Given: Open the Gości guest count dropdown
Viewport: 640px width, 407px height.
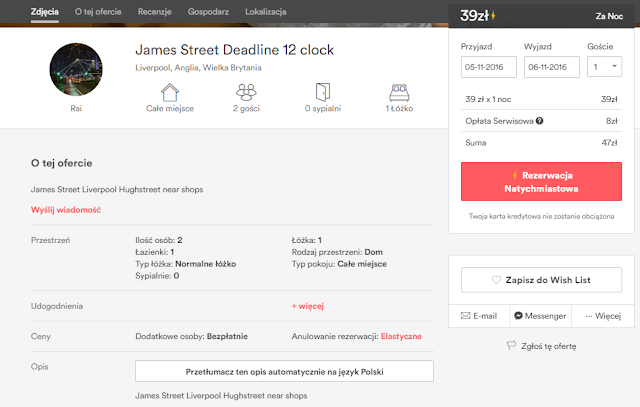Looking at the screenshot, I should click(606, 66).
